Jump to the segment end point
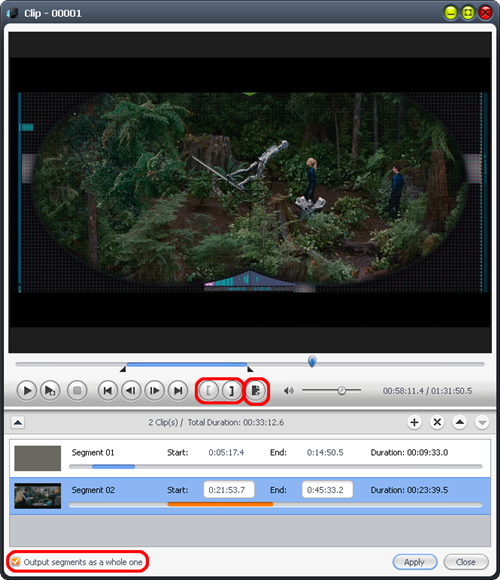500x580 pixels. (x=178, y=391)
